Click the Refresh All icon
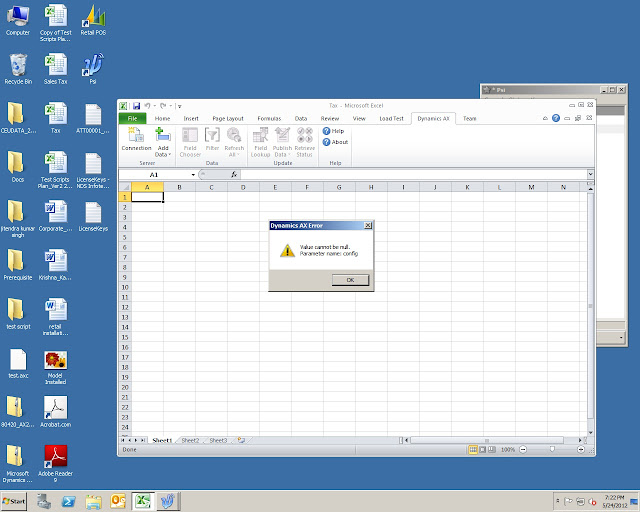The image size is (640, 512). [234, 142]
